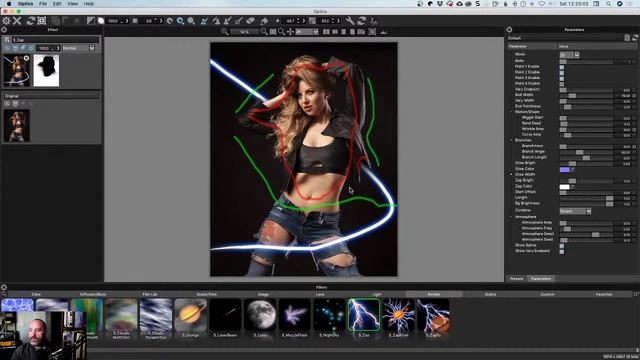Image resolution: width=640 pixels, height=360 pixels.
Task: Toggle Point 1 Enable checkbox
Action: coord(562,67)
